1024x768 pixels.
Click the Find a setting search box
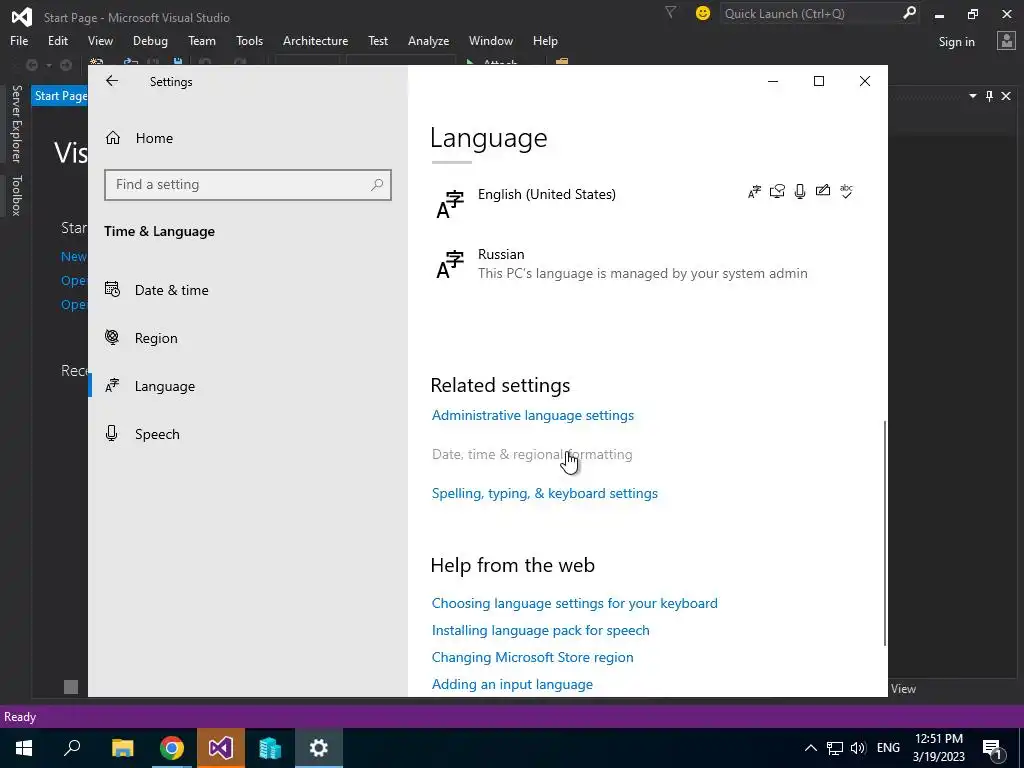click(248, 185)
